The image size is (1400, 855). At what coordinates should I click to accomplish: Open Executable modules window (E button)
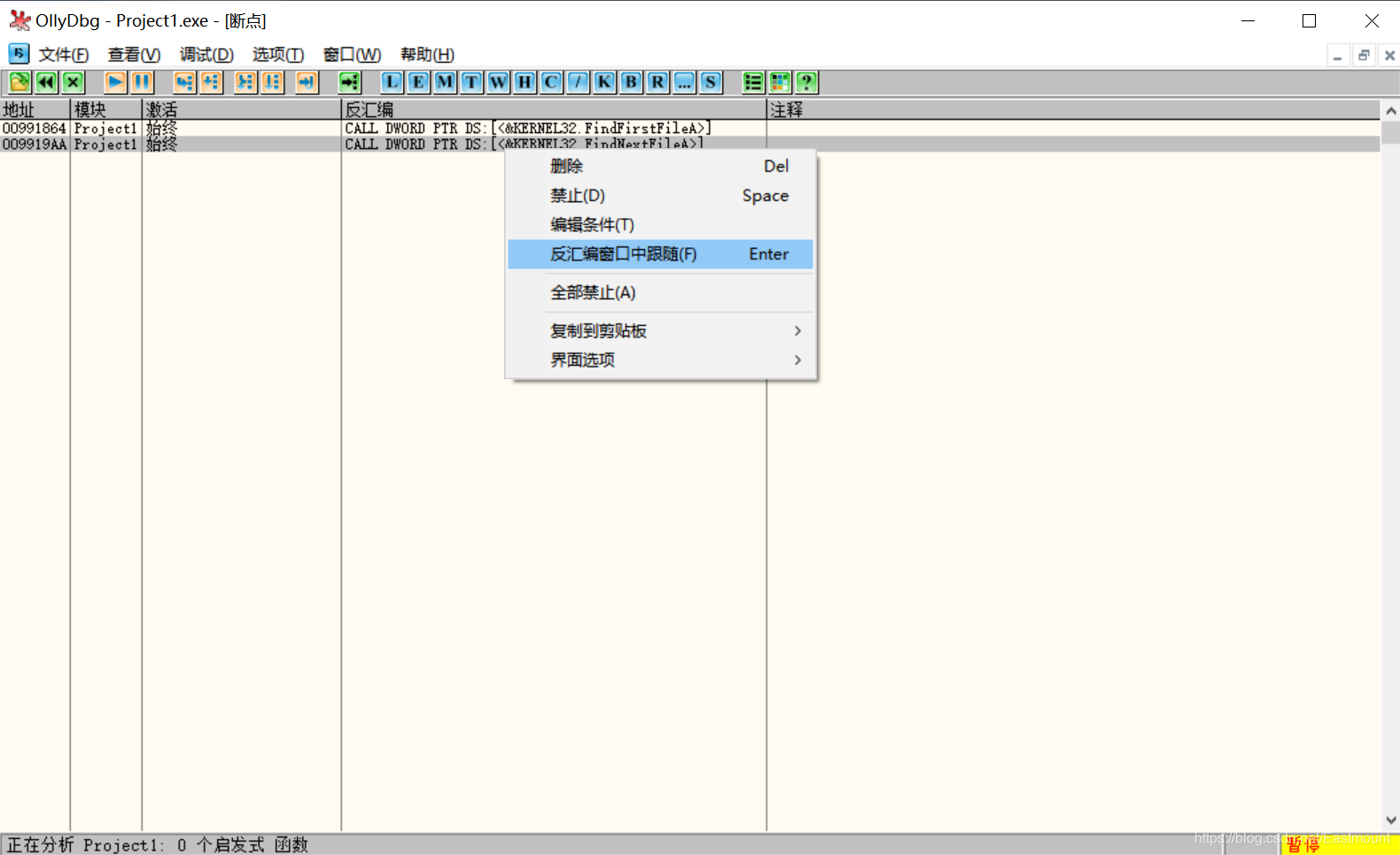[418, 82]
